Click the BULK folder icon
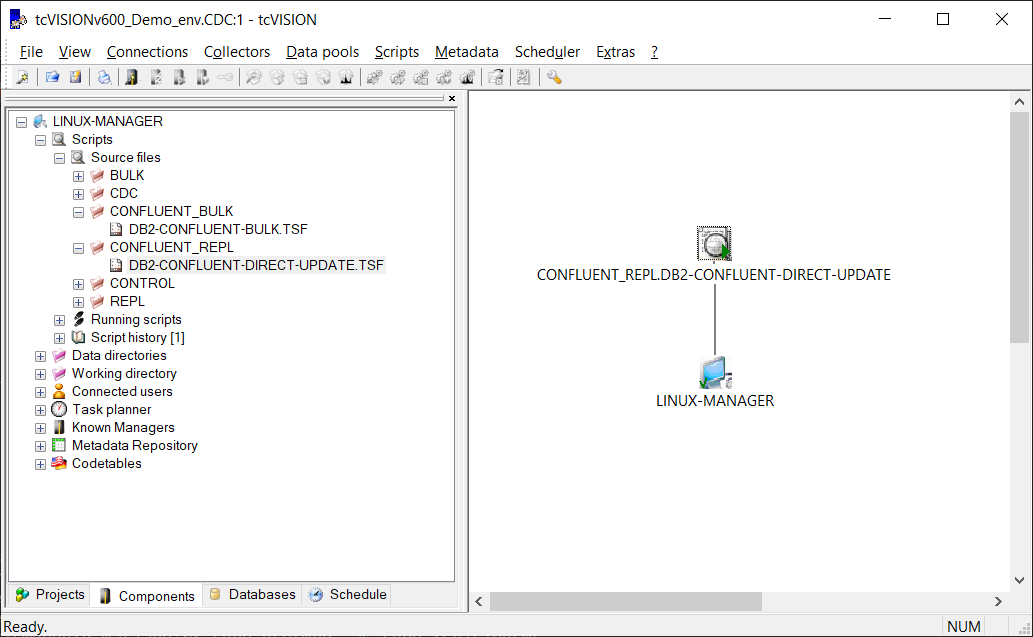The height and width of the screenshot is (637, 1033). tap(98, 175)
